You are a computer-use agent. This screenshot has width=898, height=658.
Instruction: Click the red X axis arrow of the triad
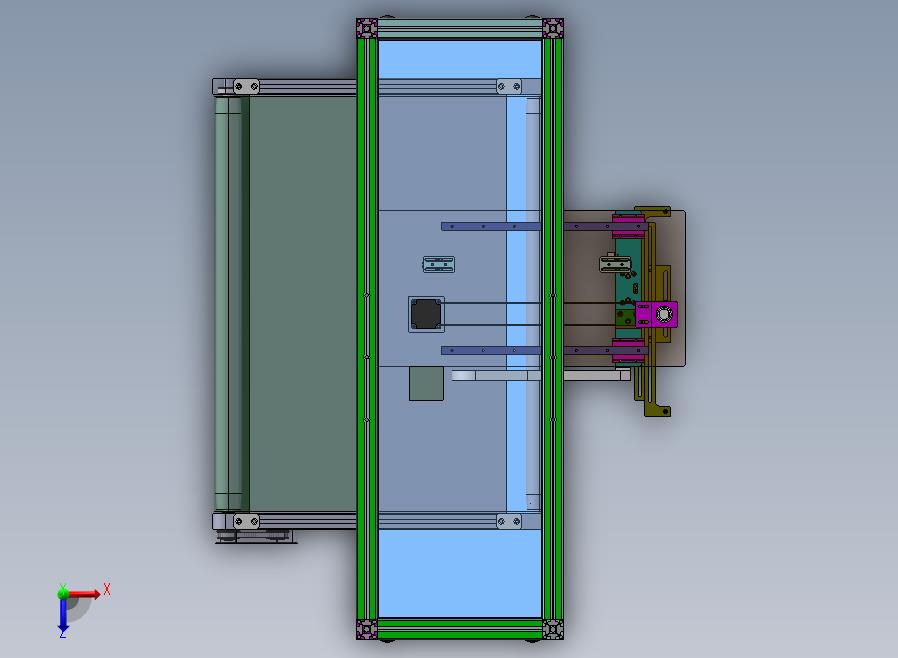(x=85, y=594)
